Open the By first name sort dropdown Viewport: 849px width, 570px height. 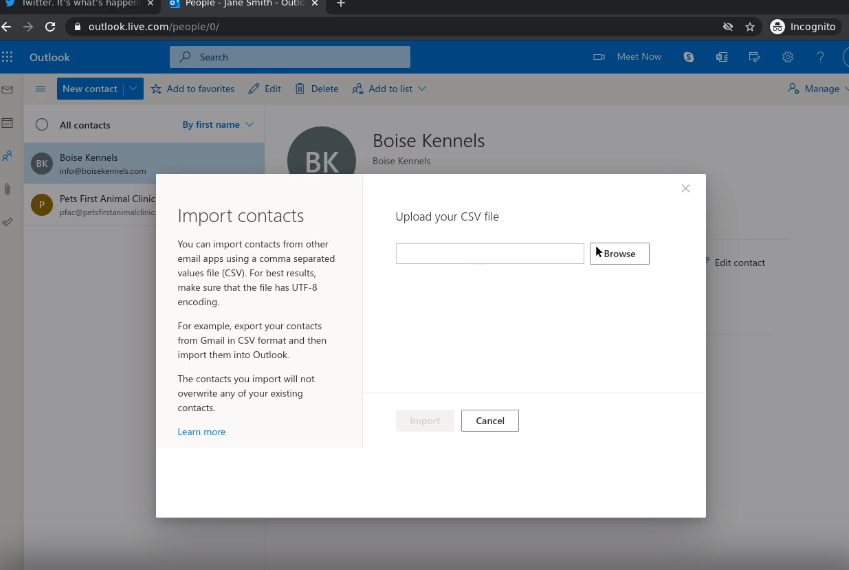click(218, 125)
